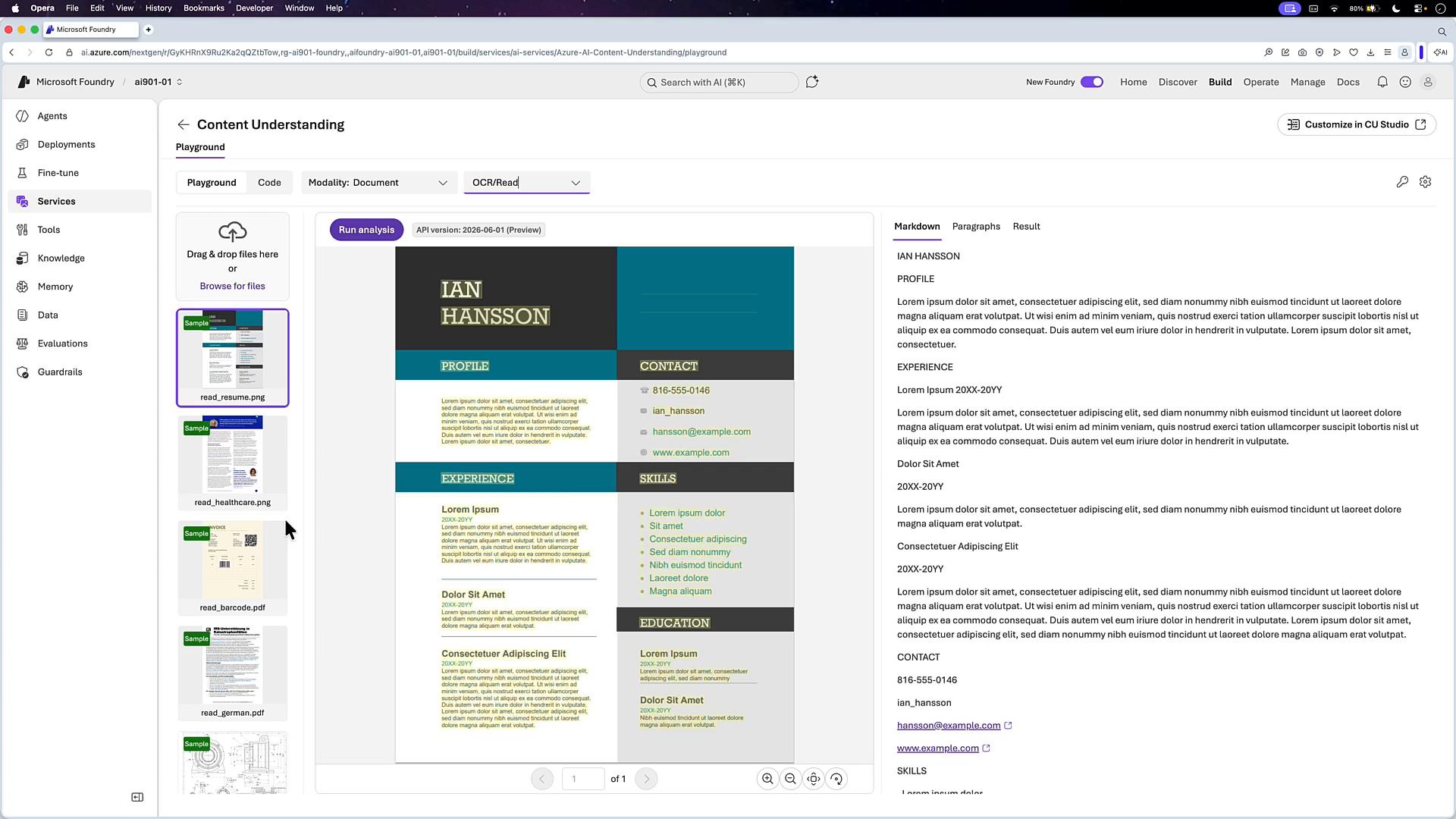Open the feedback smiley icon
The image size is (1456, 819).
coord(1405,82)
